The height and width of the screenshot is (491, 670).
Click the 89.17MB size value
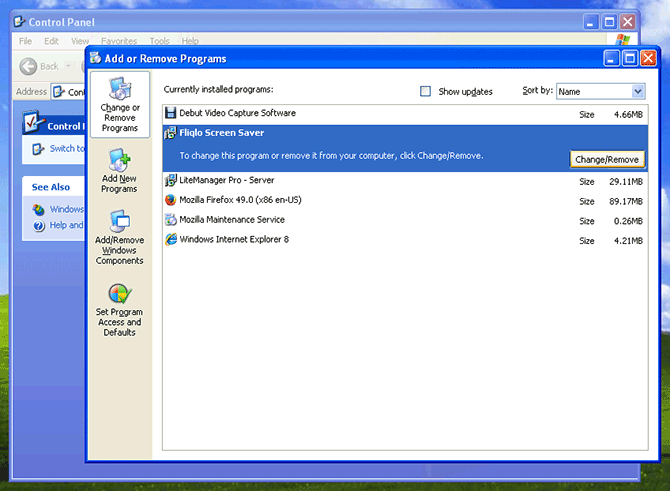(x=626, y=201)
